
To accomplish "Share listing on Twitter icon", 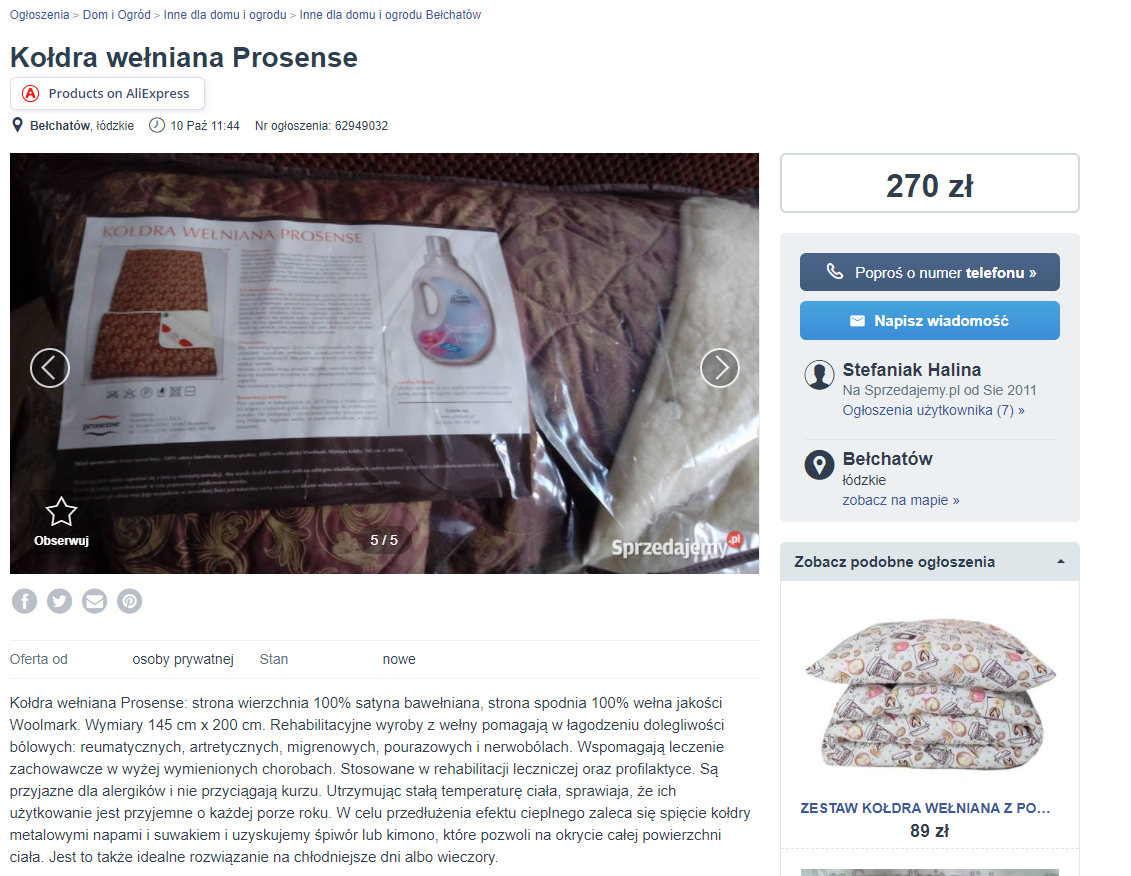I will [59, 601].
